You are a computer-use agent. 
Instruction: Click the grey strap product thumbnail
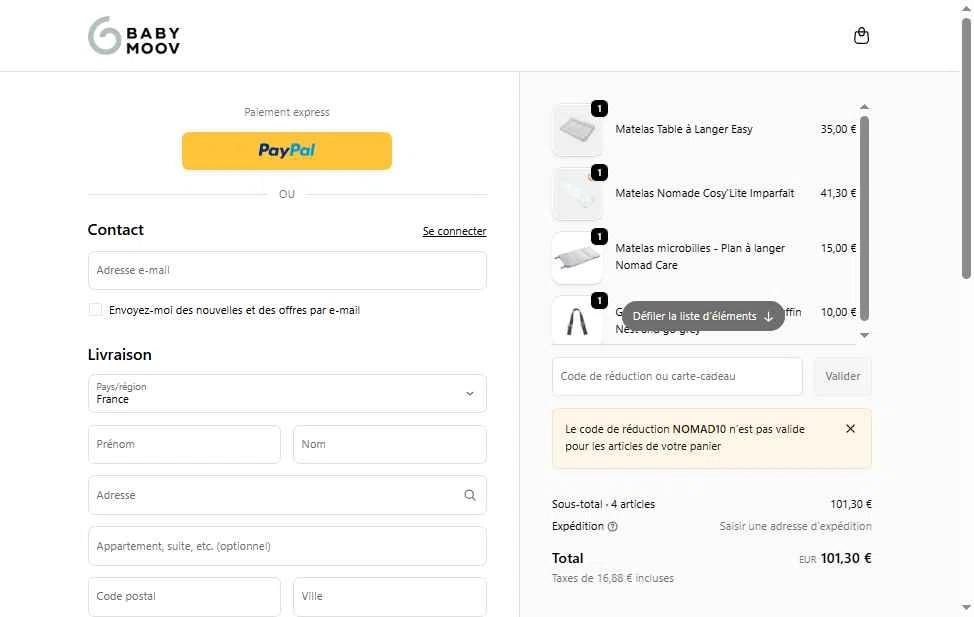(x=577, y=319)
